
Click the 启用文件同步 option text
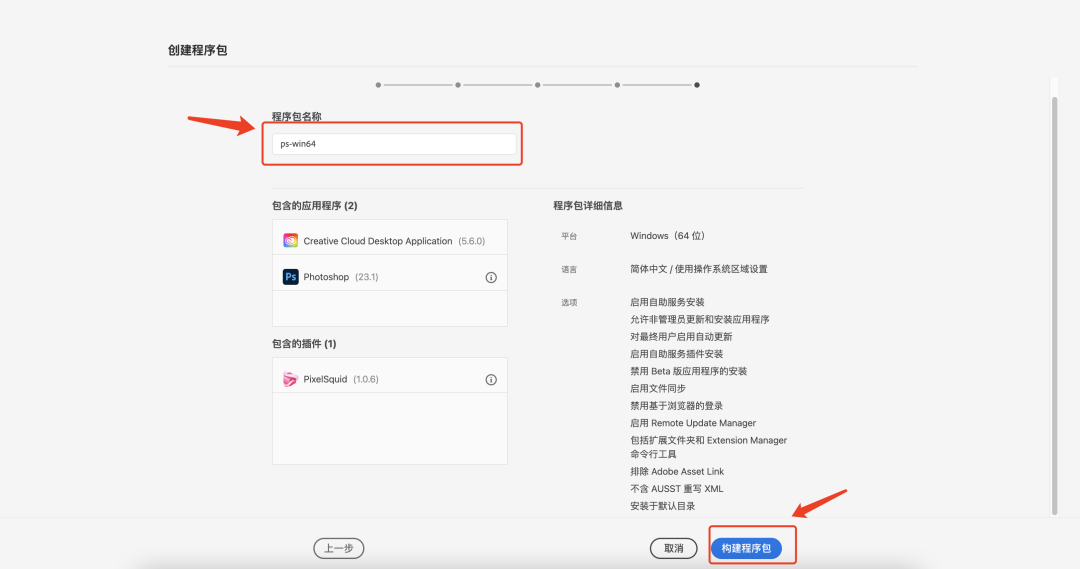point(658,389)
